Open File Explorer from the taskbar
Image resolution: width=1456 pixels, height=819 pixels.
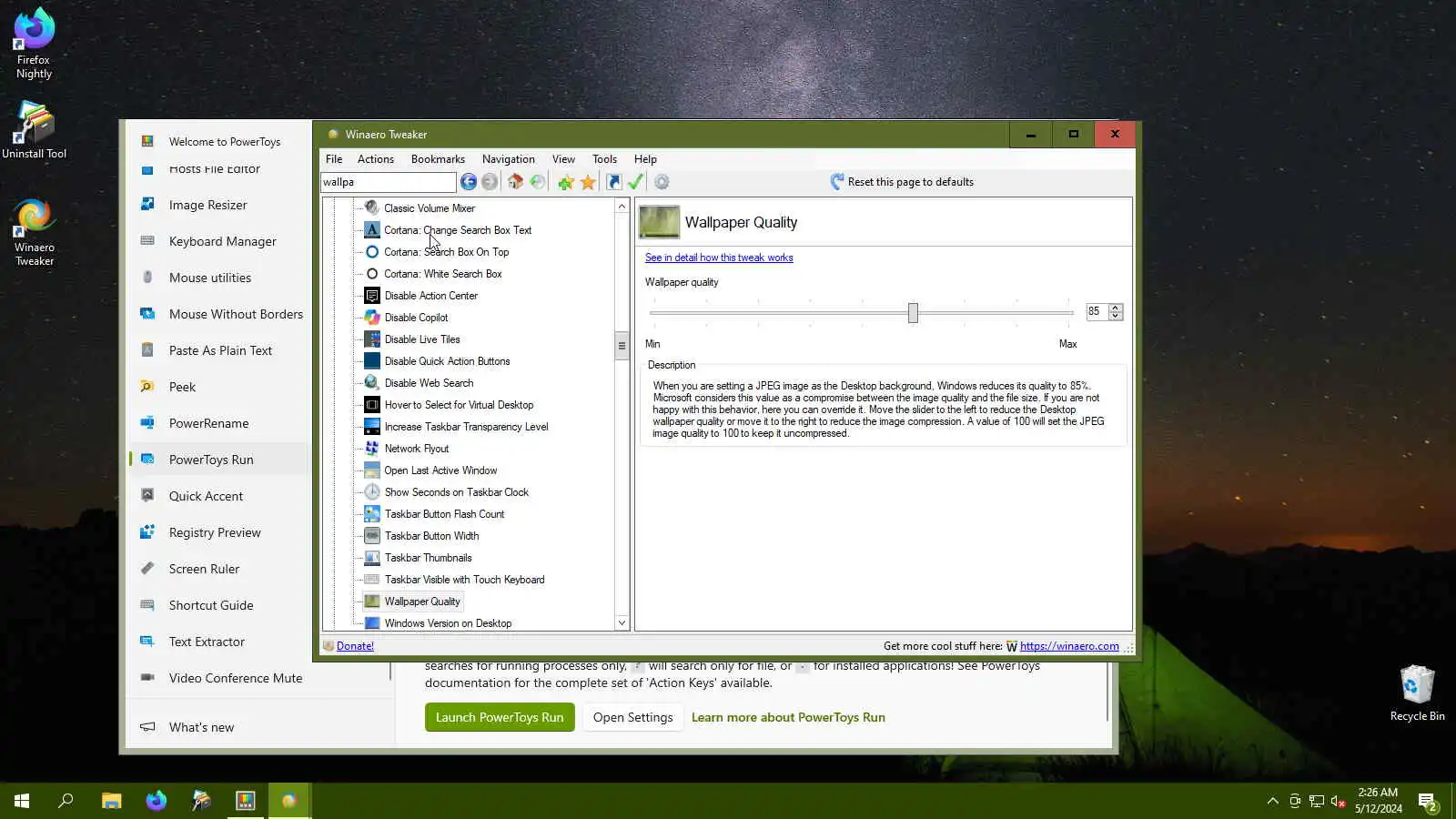click(x=111, y=801)
